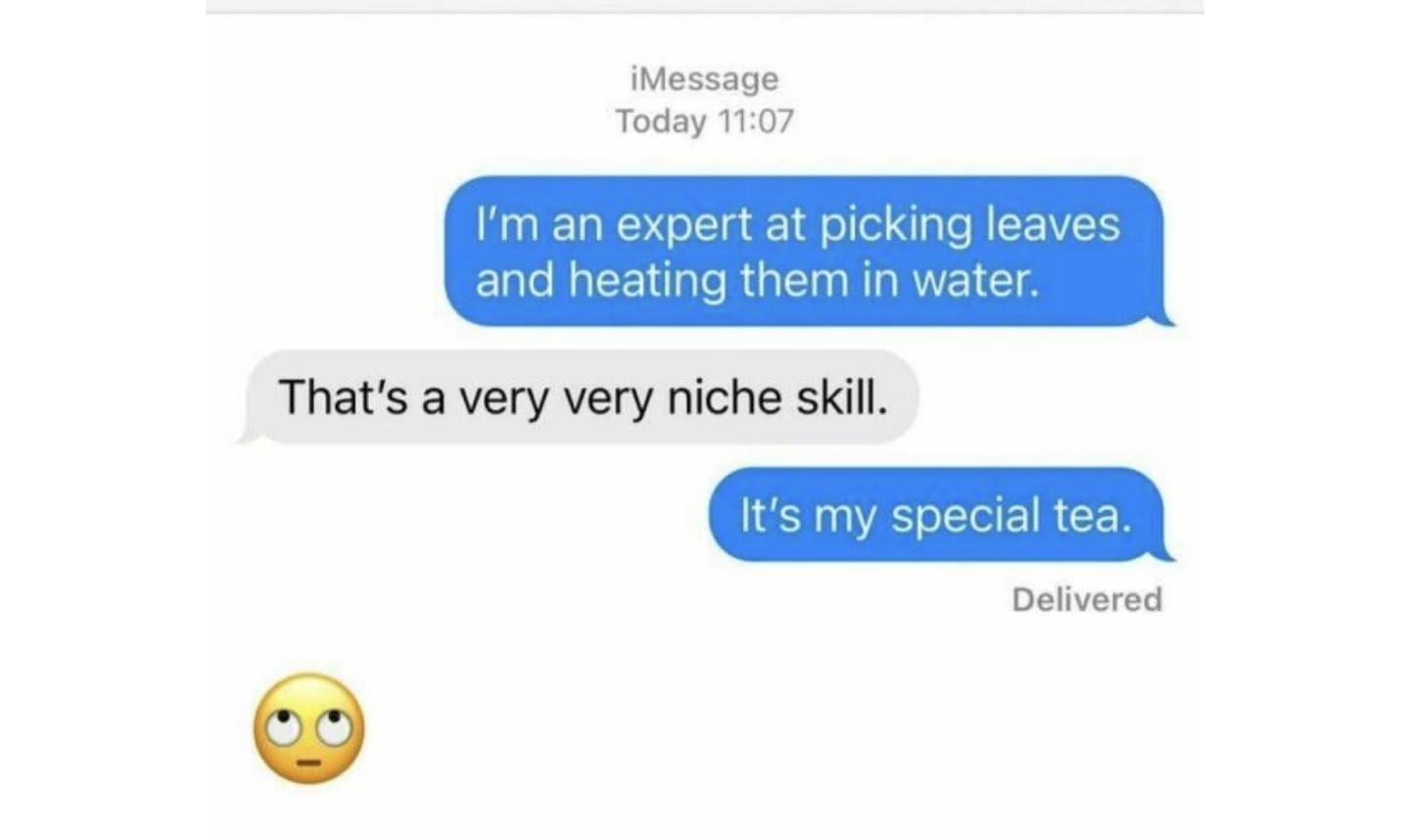This screenshot has height=840, width=1414.
Task: Click the word "heating" in first bubble
Action: (x=647, y=282)
